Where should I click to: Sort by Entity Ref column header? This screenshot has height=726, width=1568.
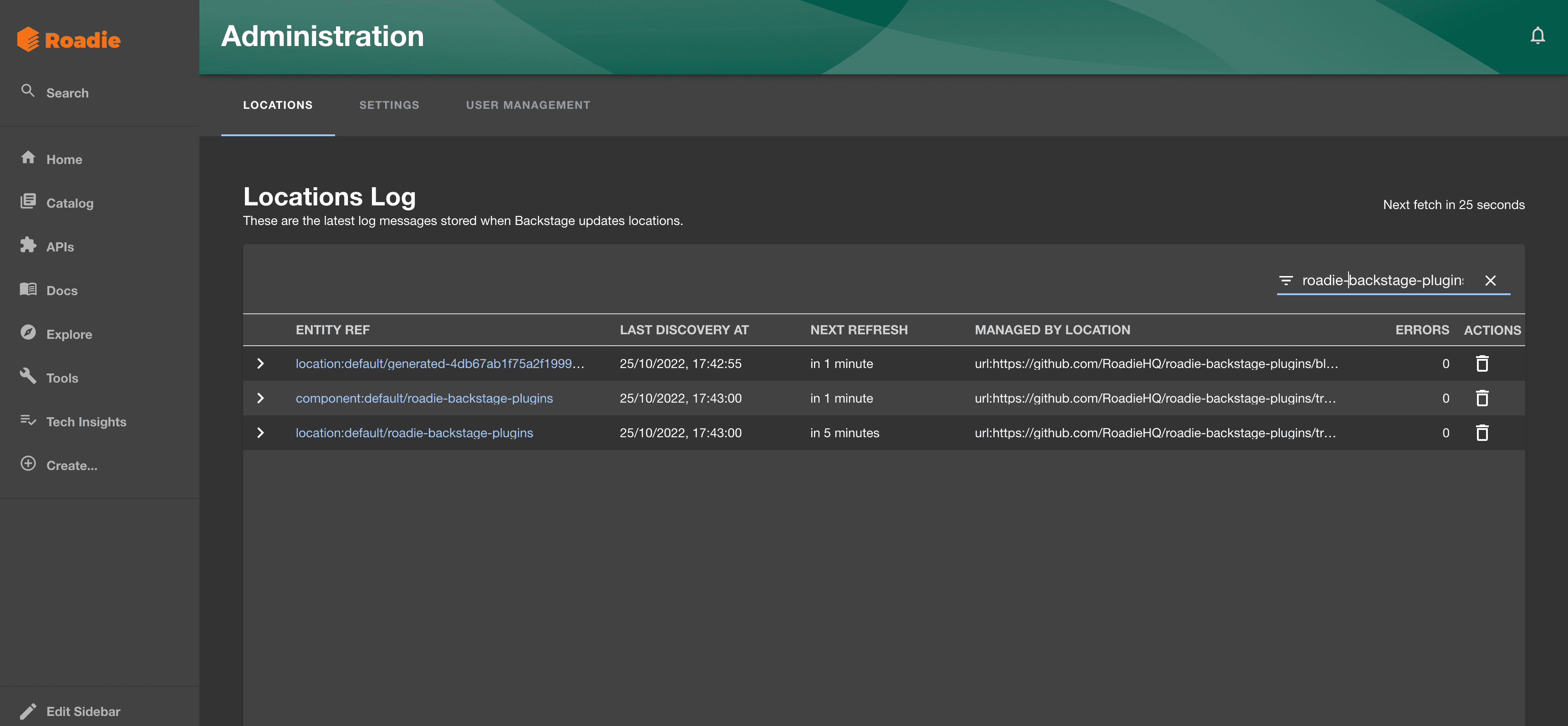click(x=332, y=330)
